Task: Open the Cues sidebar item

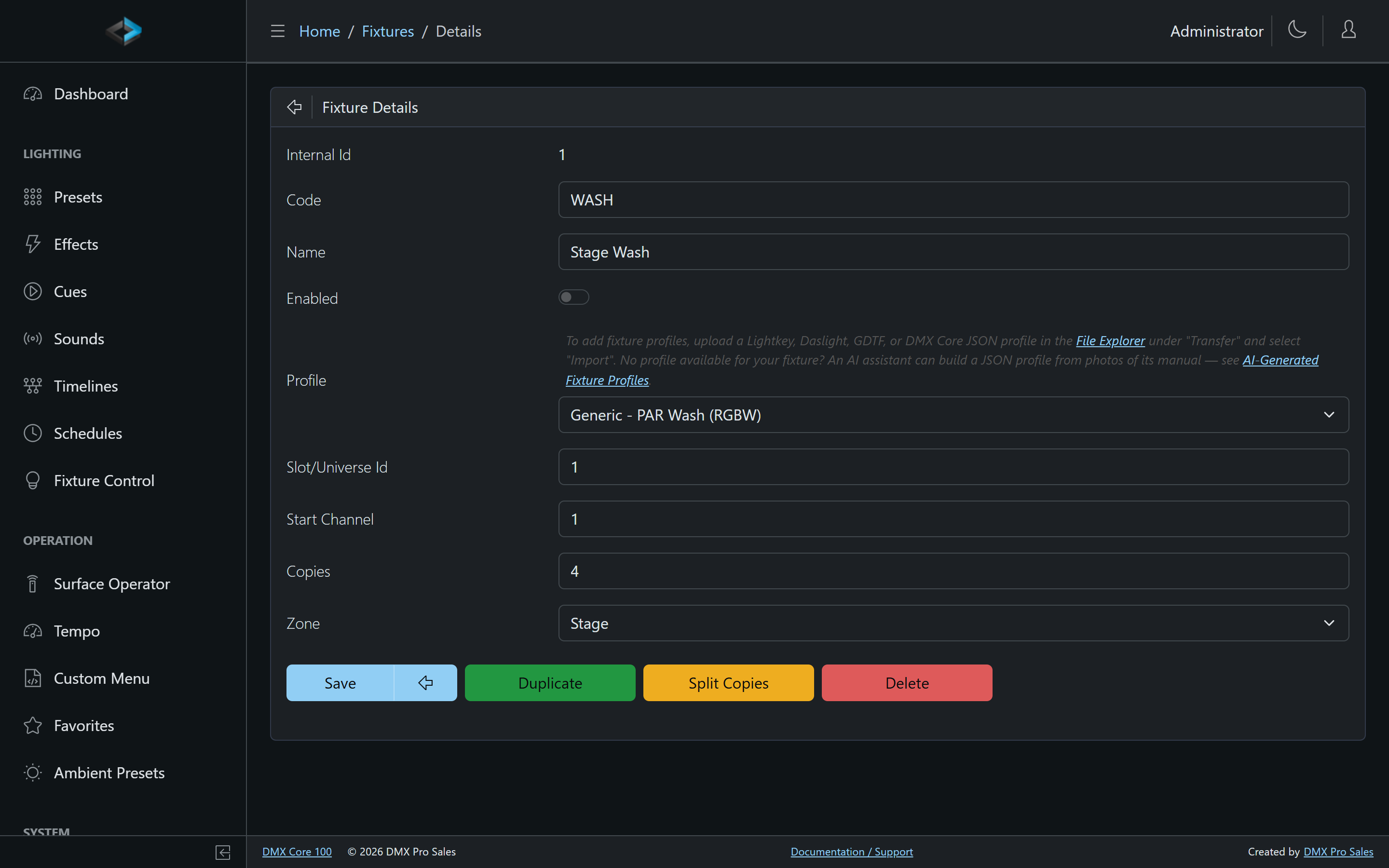Action: pyautogui.click(x=123, y=292)
